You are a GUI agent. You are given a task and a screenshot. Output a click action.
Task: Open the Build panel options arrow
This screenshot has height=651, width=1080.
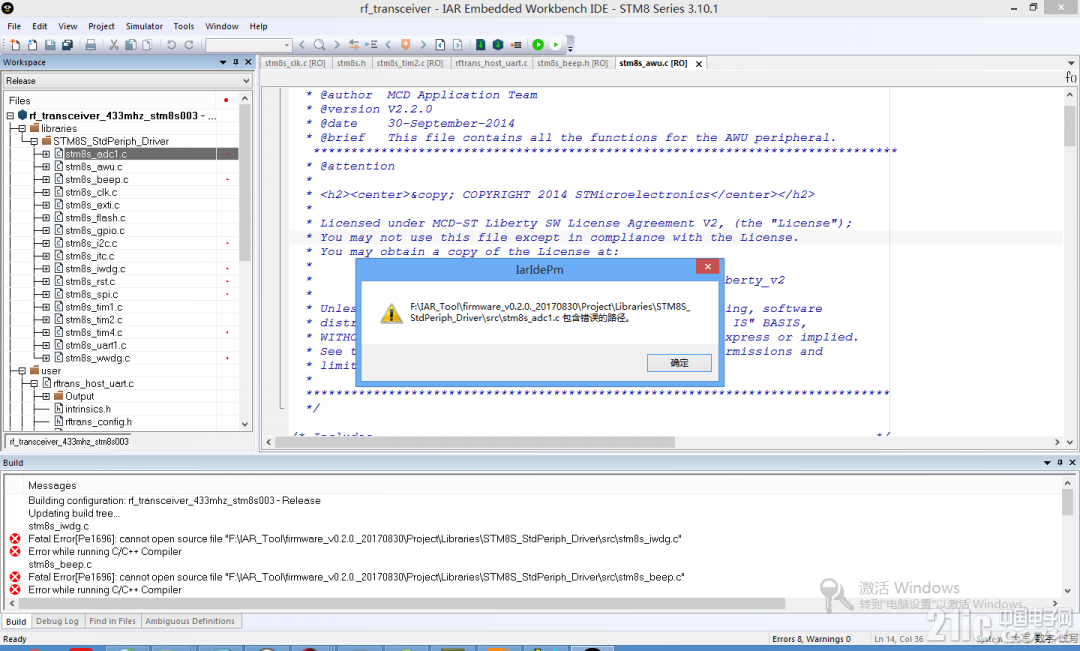[1047, 463]
